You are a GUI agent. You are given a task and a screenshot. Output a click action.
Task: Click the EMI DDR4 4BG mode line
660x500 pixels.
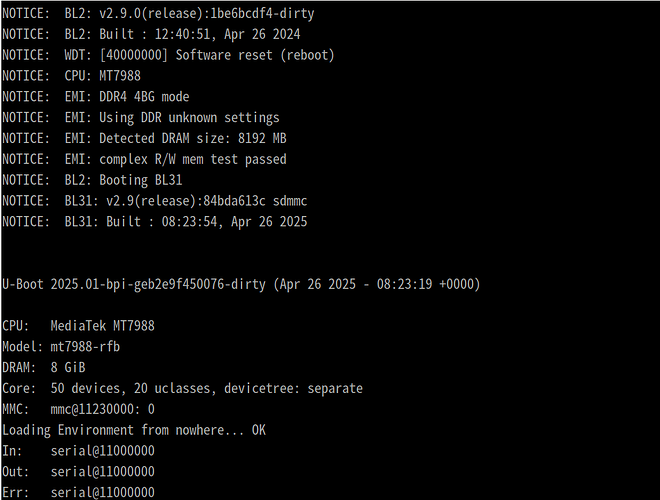coord(96,97)
